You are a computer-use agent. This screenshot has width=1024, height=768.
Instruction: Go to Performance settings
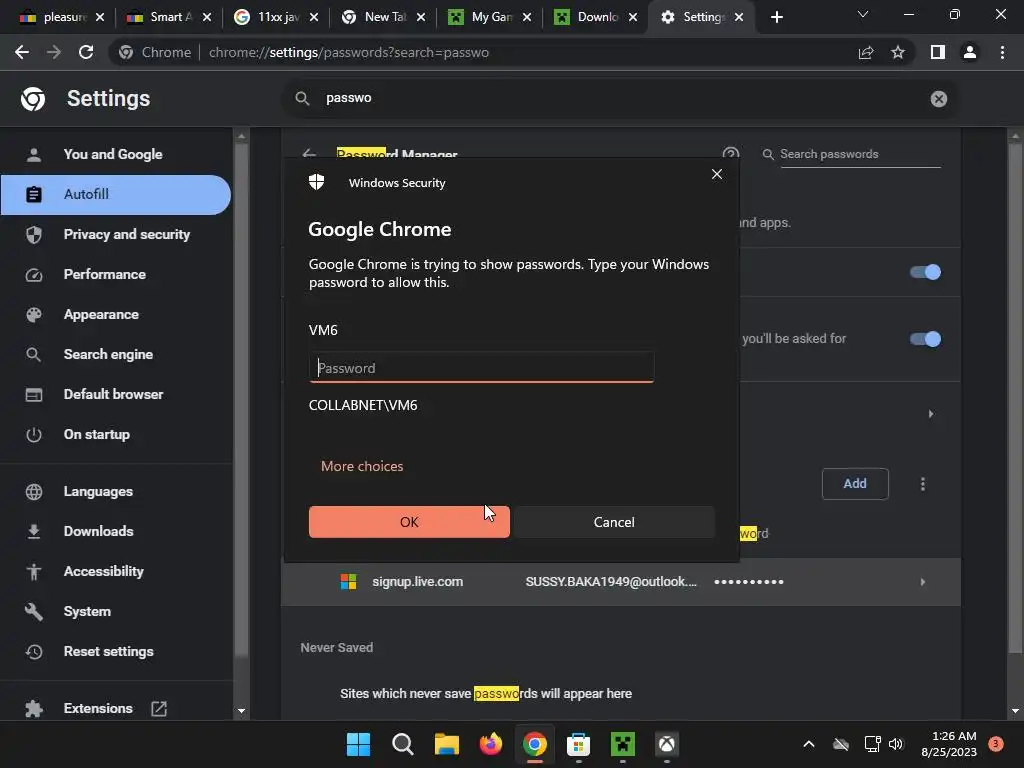pos(104,274)
